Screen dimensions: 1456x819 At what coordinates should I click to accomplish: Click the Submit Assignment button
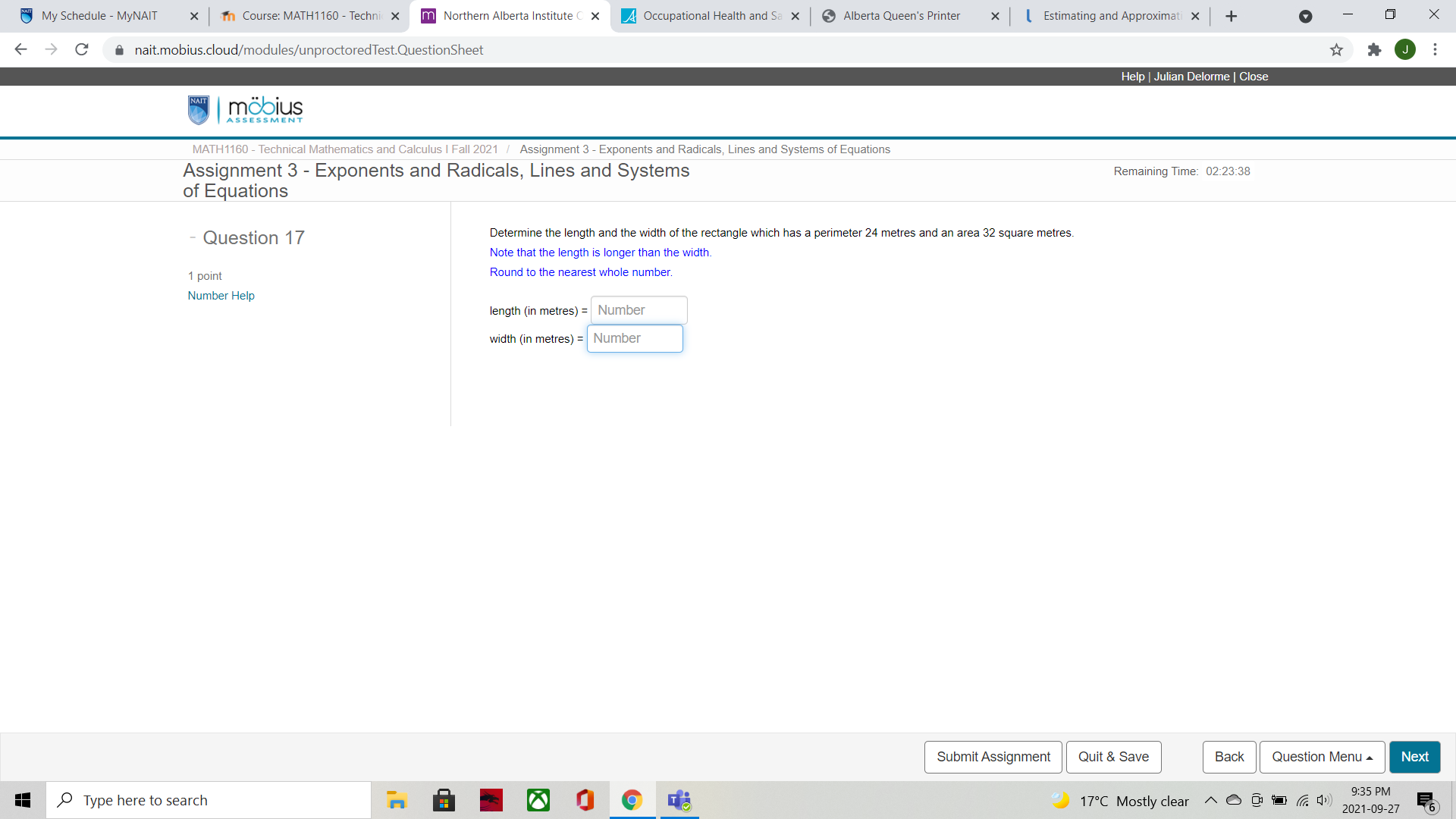click(x=993, y=757)
